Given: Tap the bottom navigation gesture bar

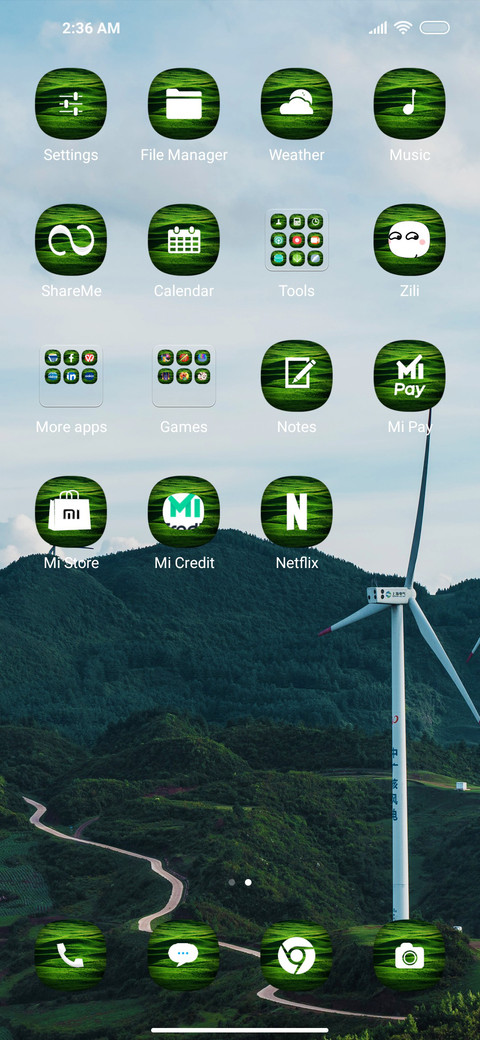Looking at the screenshot, I should [x=240, y=1030].
